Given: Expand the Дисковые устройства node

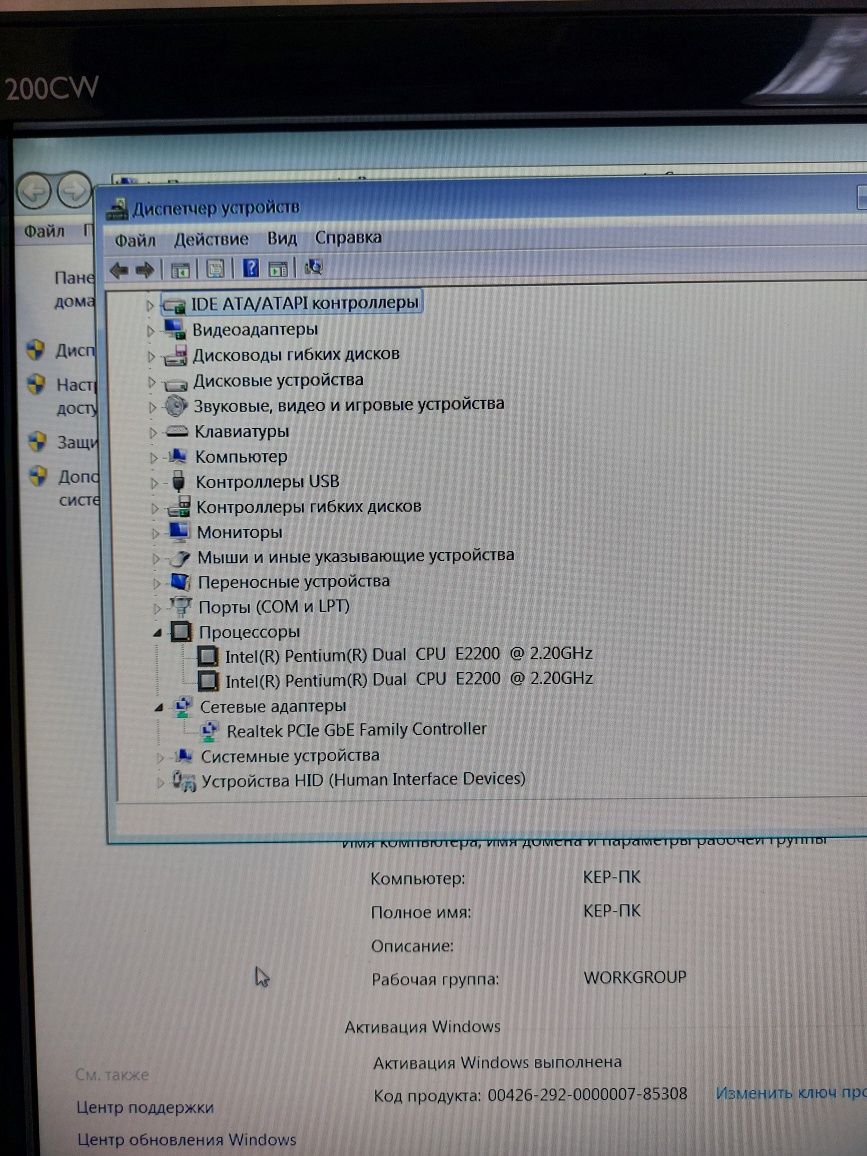Looking at the screenshot, I should [x=152, y=382].
